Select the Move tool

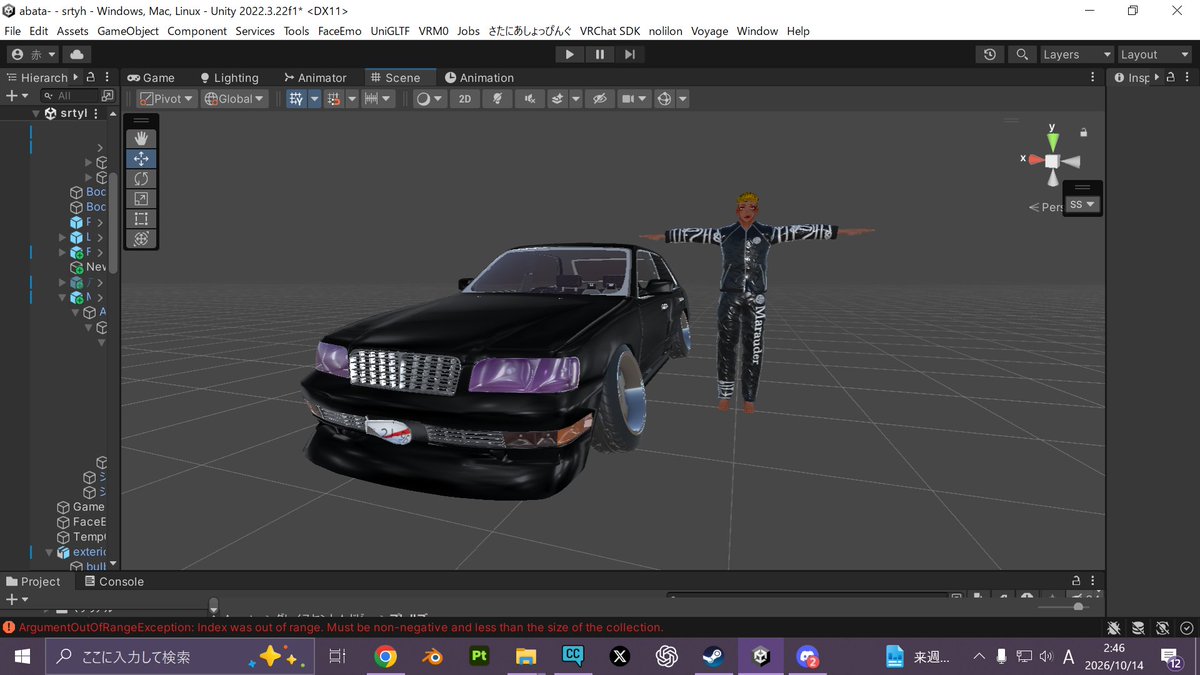pos(141,158)
